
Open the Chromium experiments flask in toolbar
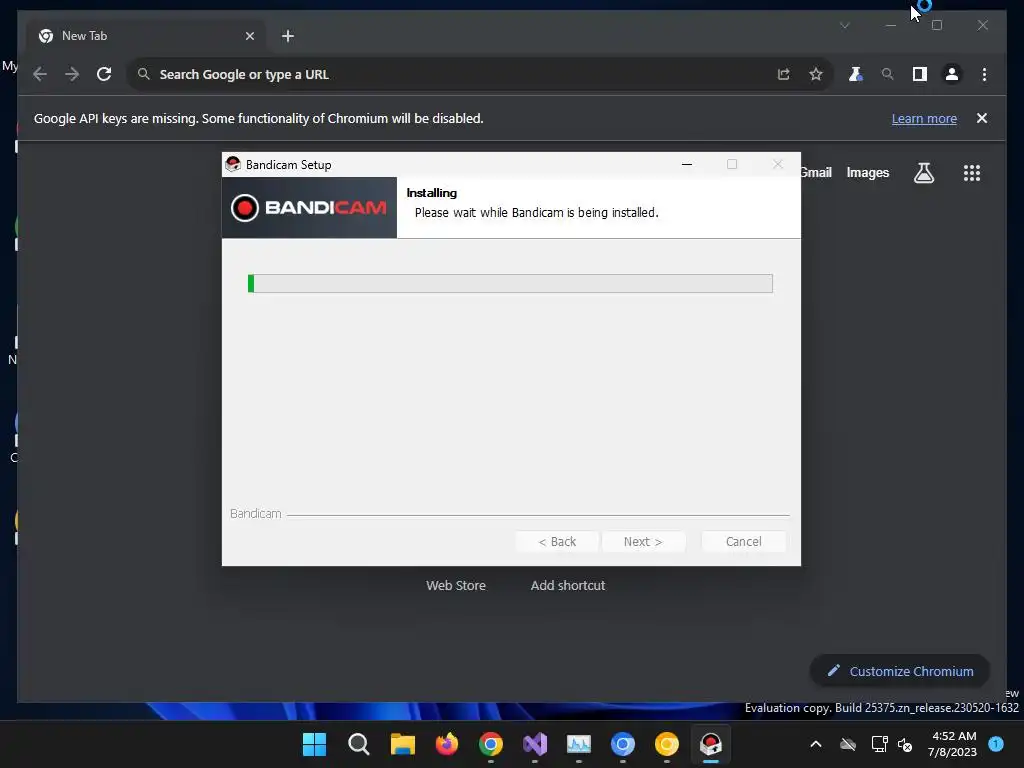click(x=856, y=74)
